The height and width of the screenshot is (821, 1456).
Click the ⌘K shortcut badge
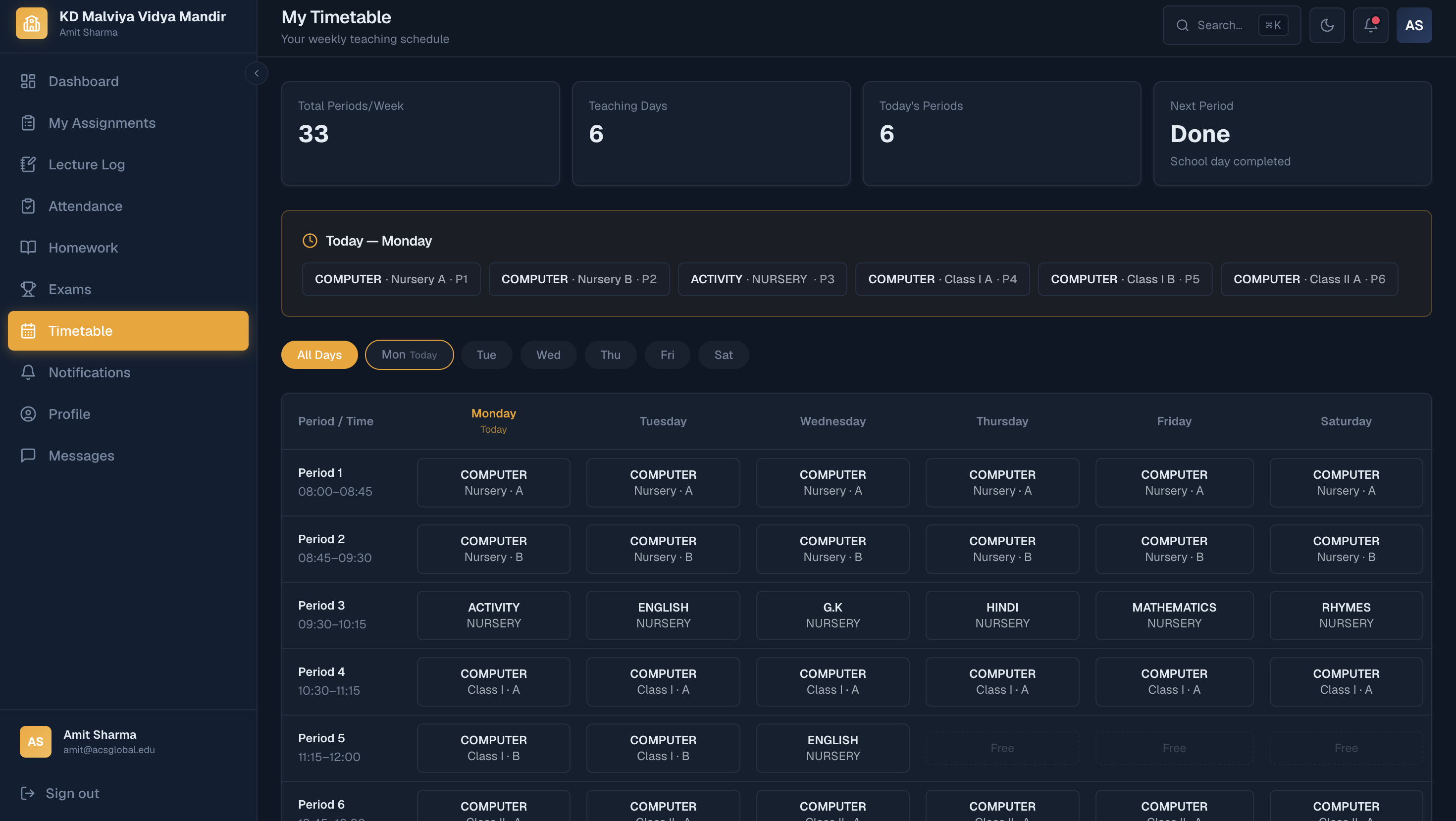[1273, 25]
